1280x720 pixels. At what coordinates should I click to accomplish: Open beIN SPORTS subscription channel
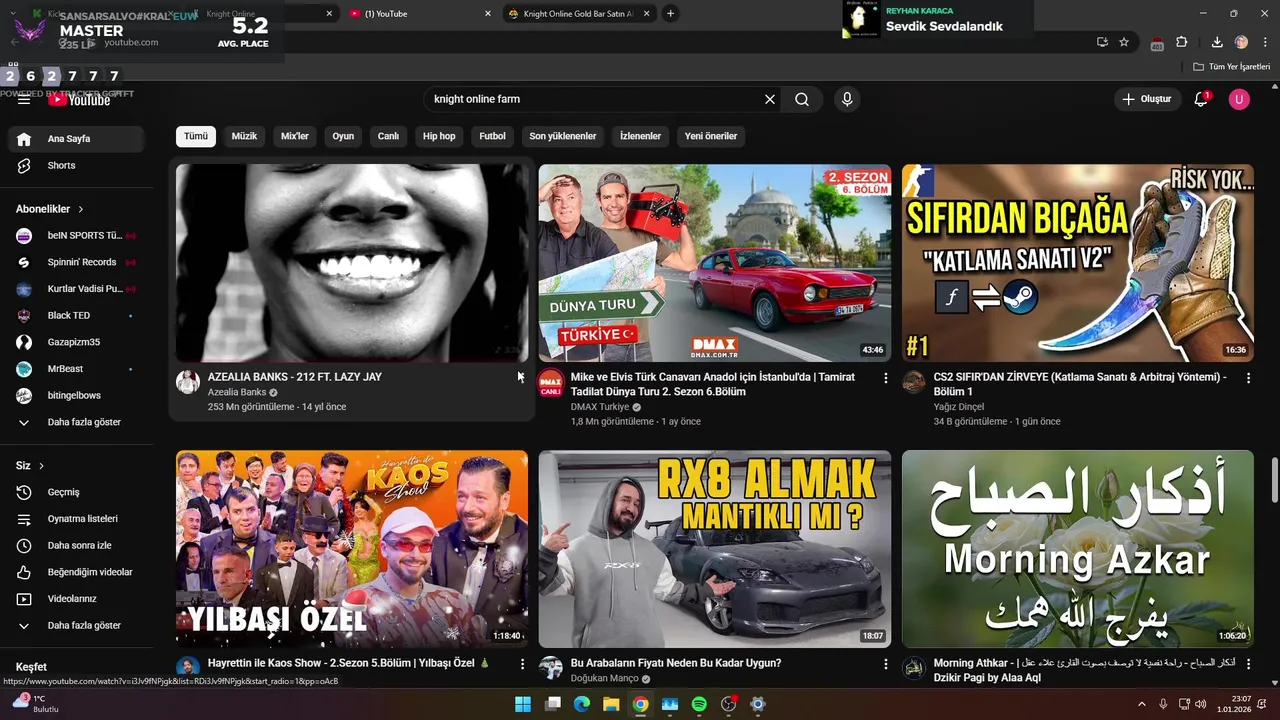tap(76, 235)
